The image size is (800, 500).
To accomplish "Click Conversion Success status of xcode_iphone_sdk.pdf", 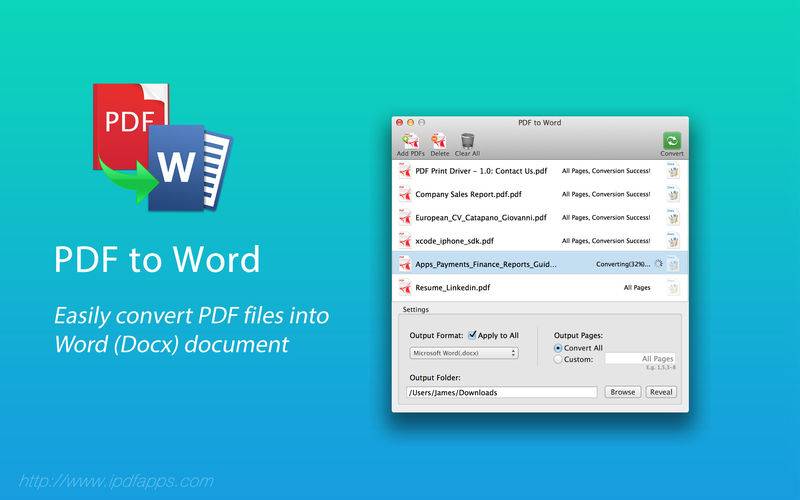I will pos(606,241).
